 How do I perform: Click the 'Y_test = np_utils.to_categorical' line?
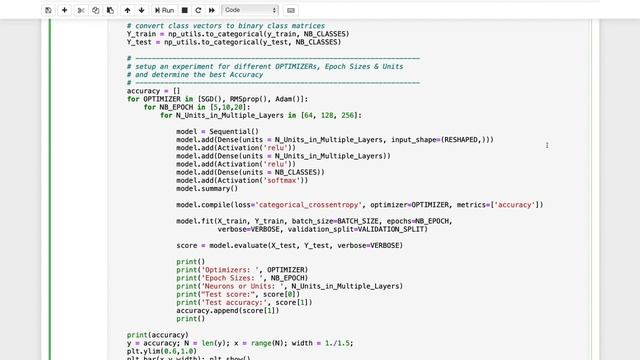pyautogui.click(x=233, y=42)
